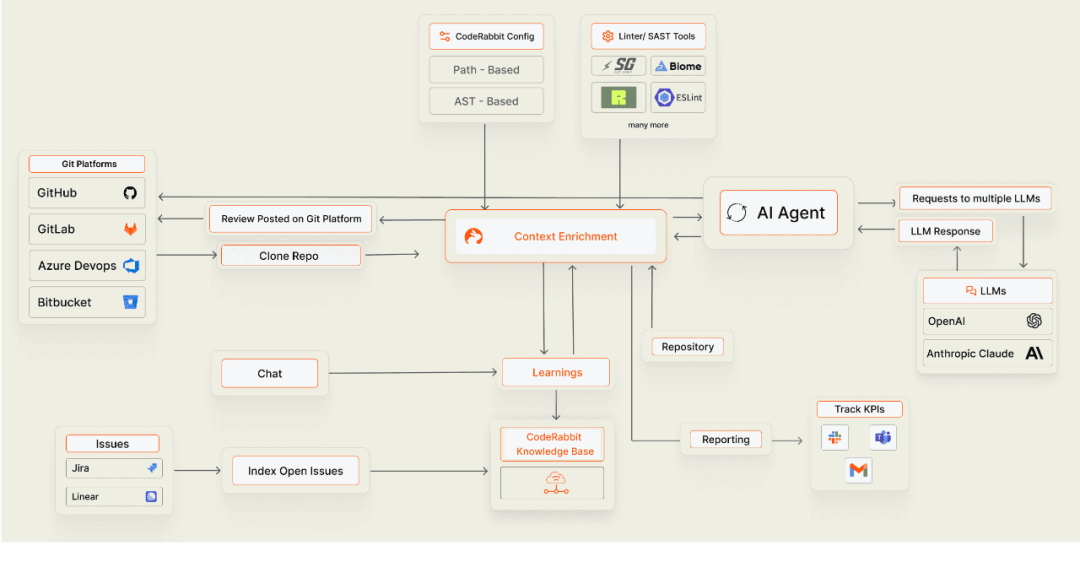Screen dimensions: 1080x578
Task: Click the OpenAI logo icon
Action: click(1034, 321)
